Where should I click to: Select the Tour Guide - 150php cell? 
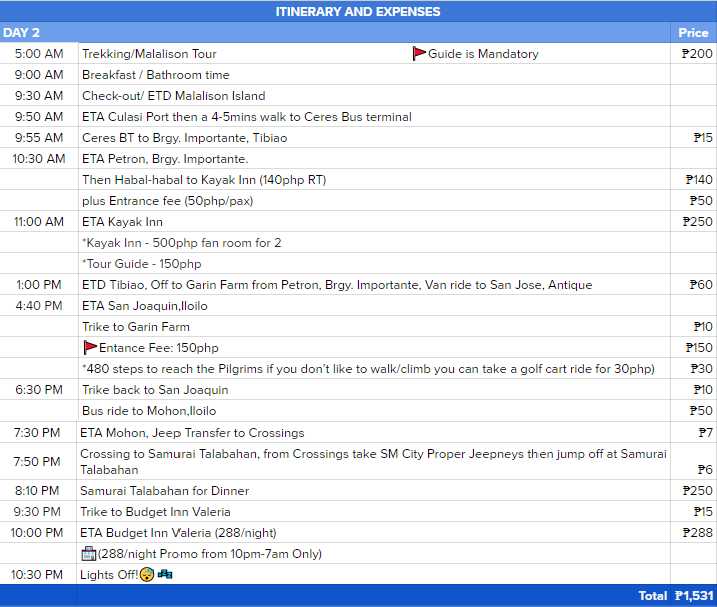point(374,264)
